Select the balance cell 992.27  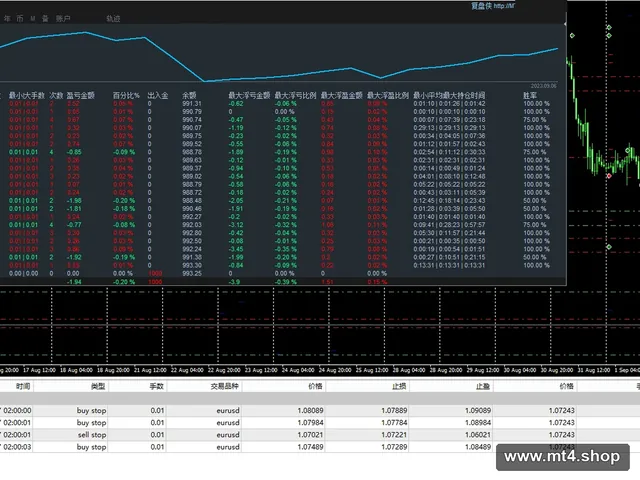(192, 217)
